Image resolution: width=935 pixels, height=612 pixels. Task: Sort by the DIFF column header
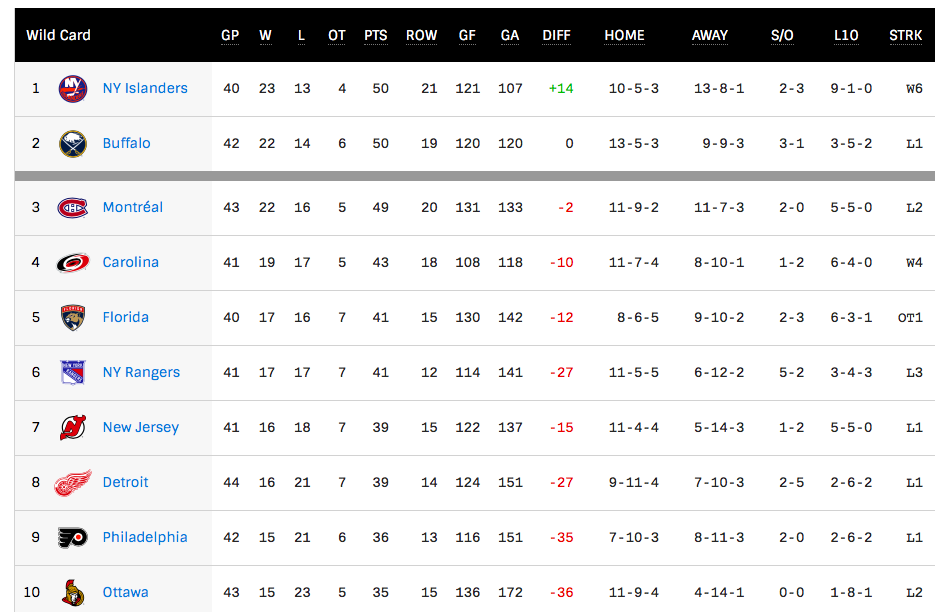click(x=556, y=35)
